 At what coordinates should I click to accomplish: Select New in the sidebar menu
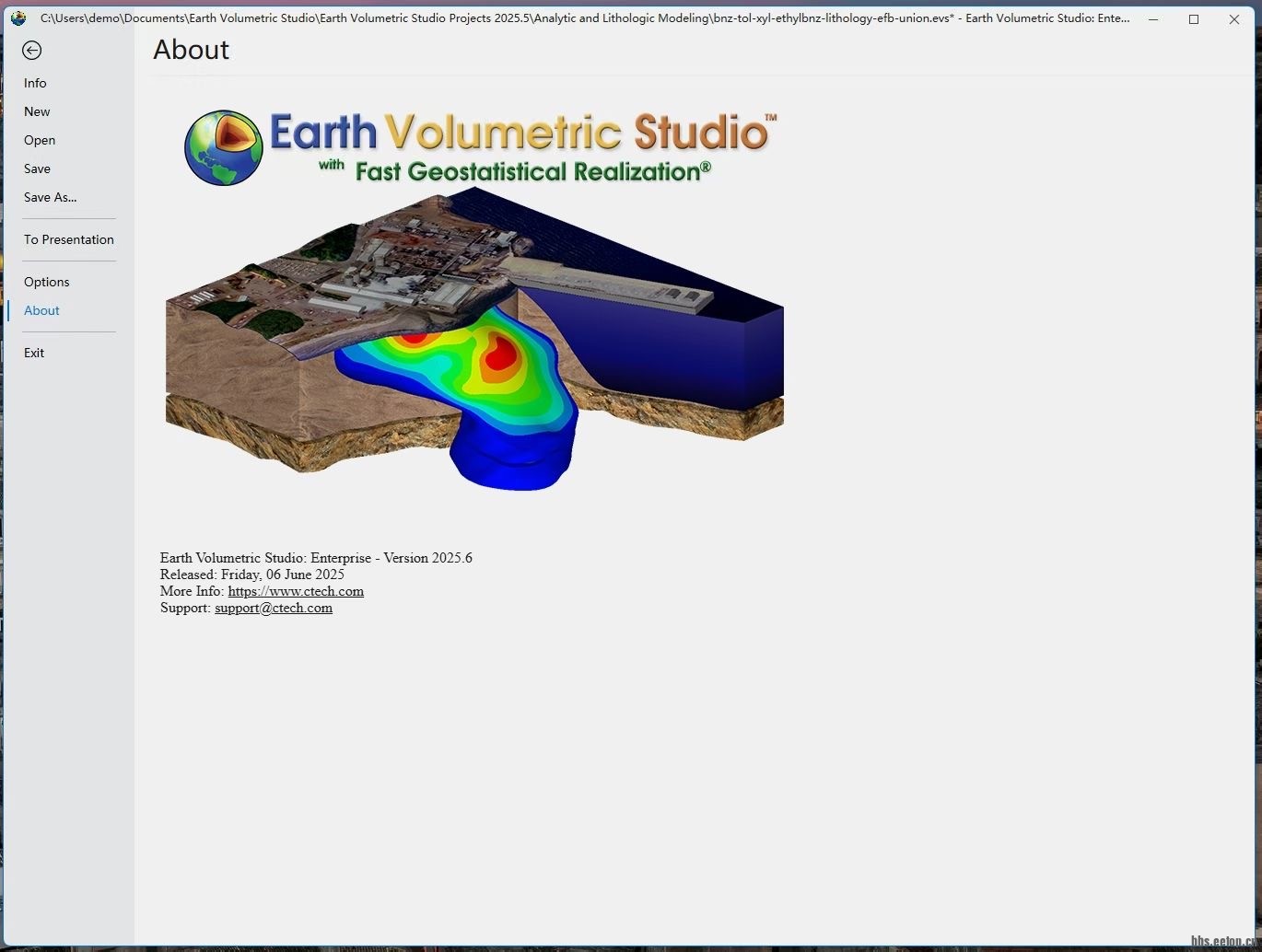(x=37, y=111)
